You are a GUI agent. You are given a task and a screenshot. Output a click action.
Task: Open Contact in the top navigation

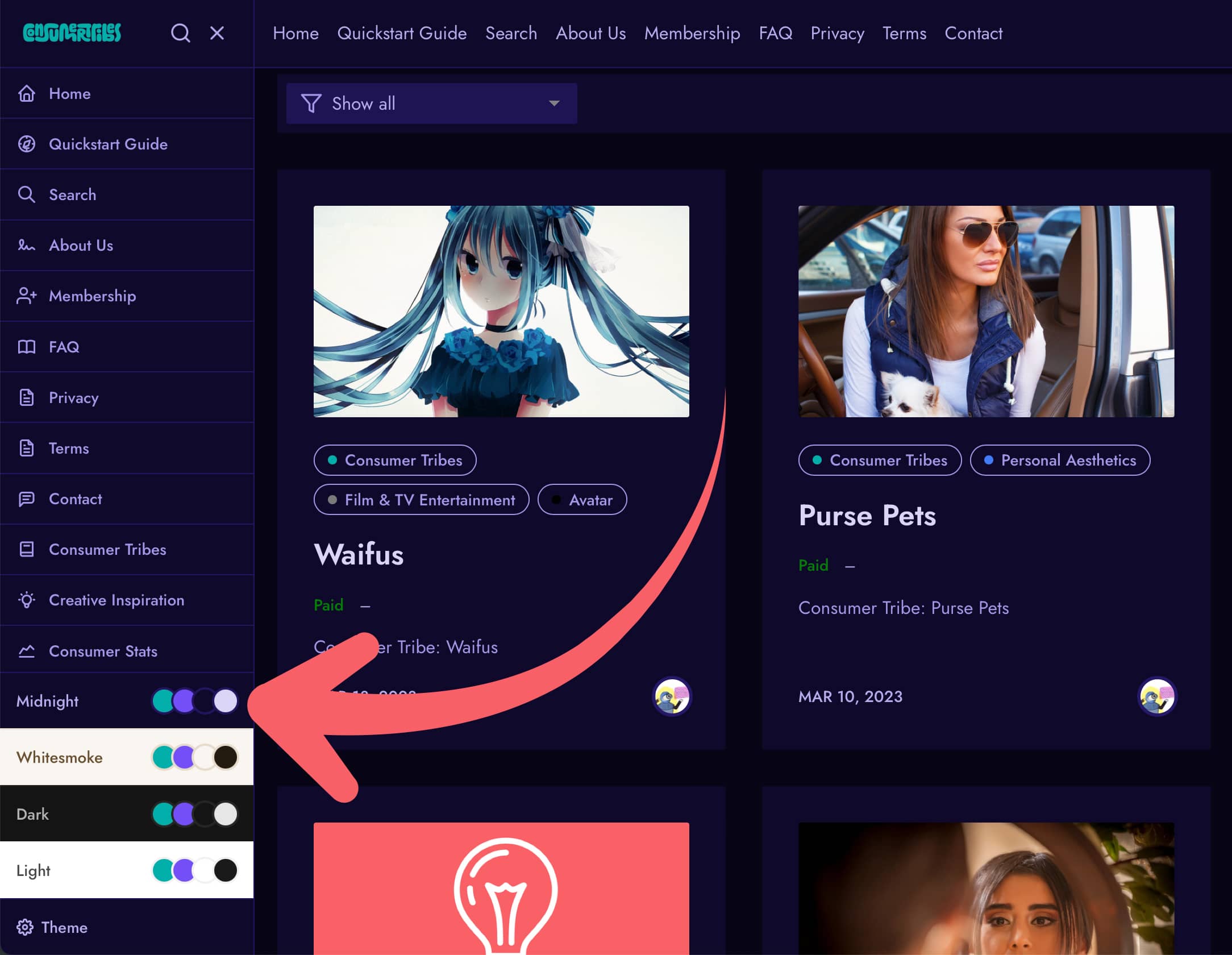click(973, 33)
